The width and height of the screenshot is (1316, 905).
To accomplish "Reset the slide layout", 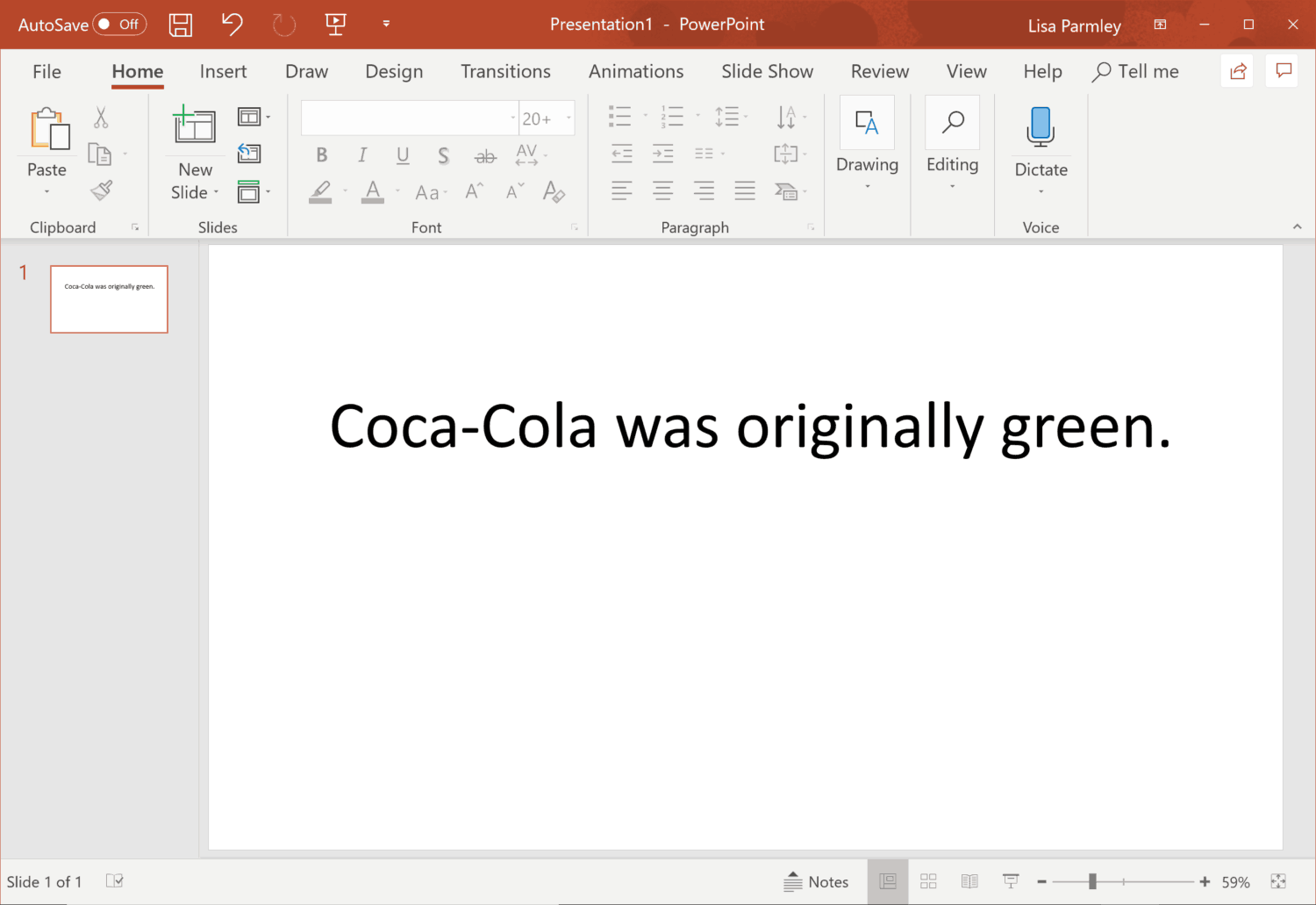I will (249, 154).
